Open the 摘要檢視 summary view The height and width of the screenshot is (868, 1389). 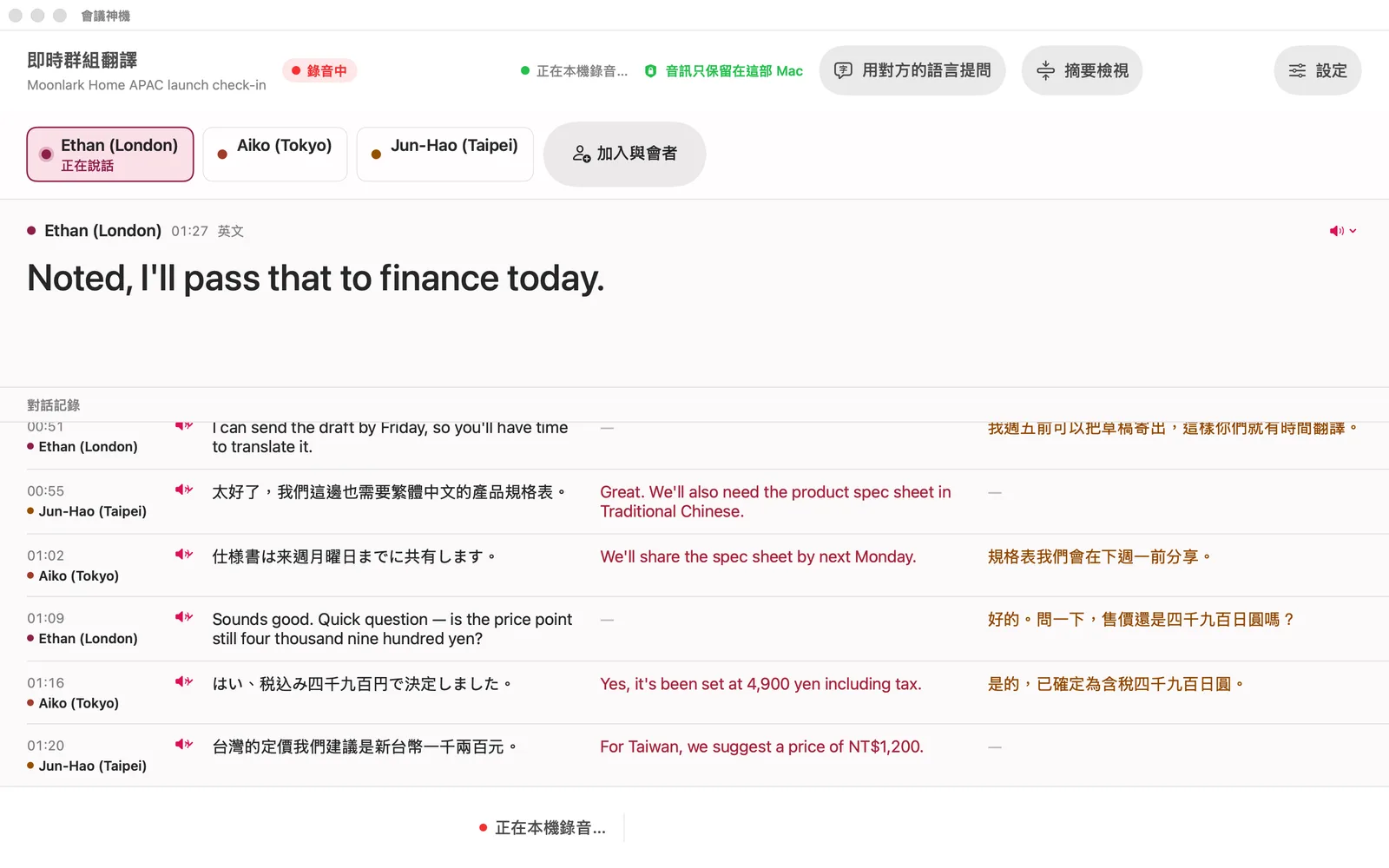(1082, 70)
